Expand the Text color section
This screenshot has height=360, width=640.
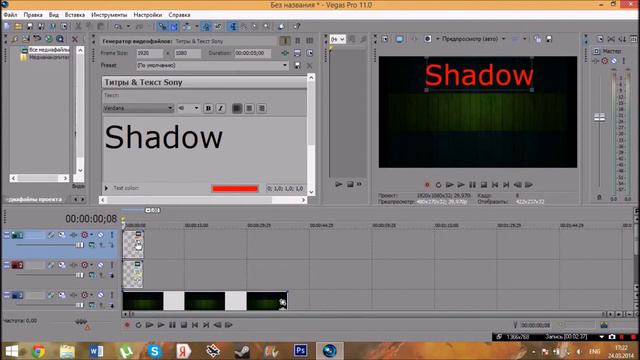(x=107, y=188)
